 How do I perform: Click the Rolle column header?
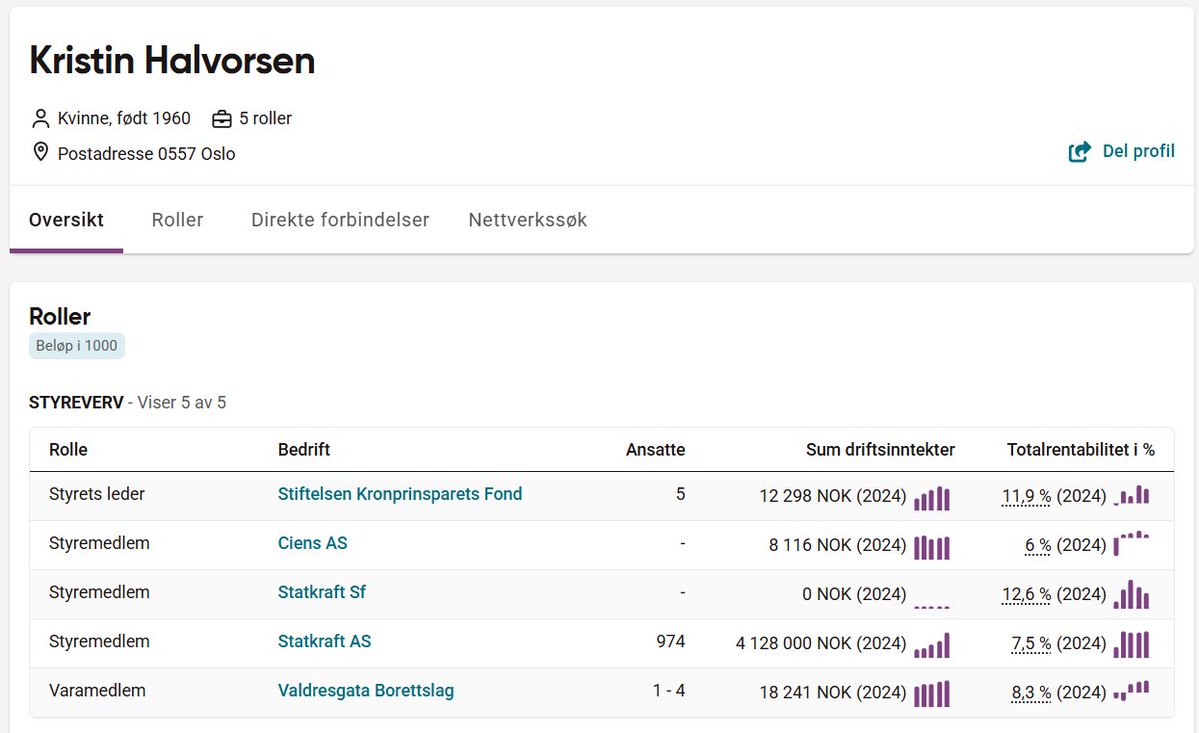tap(68, 449)
